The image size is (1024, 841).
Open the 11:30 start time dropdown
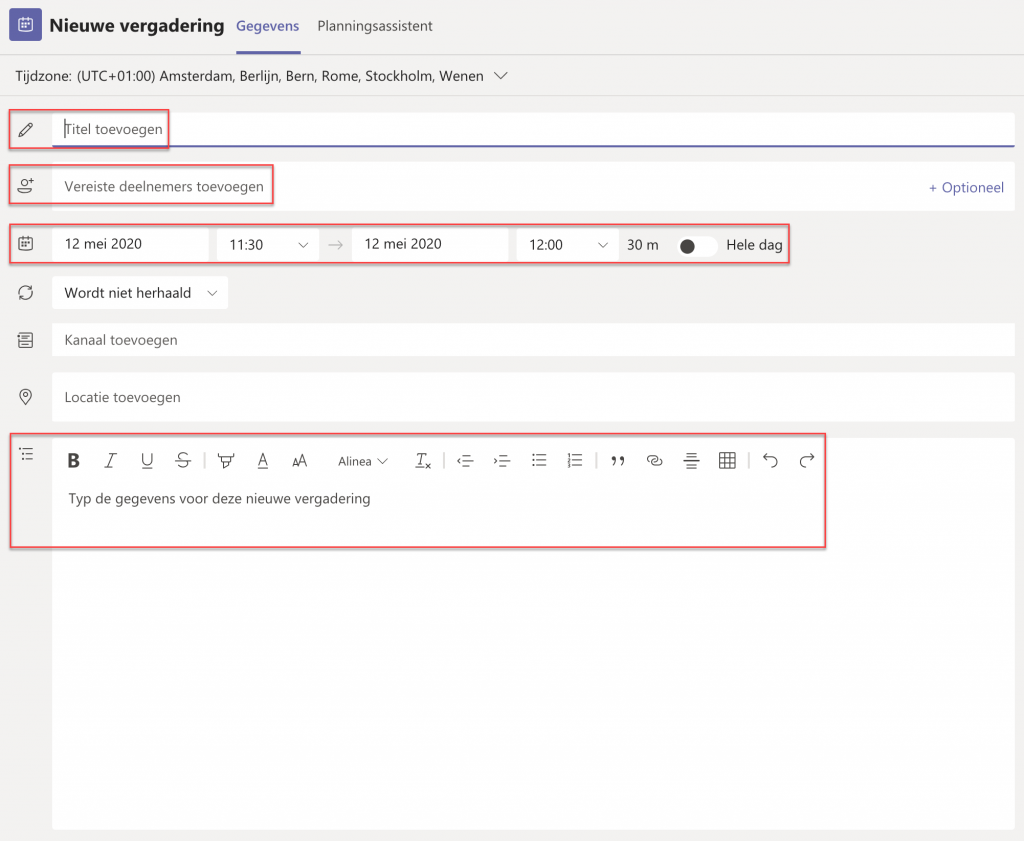pos(268,245)
